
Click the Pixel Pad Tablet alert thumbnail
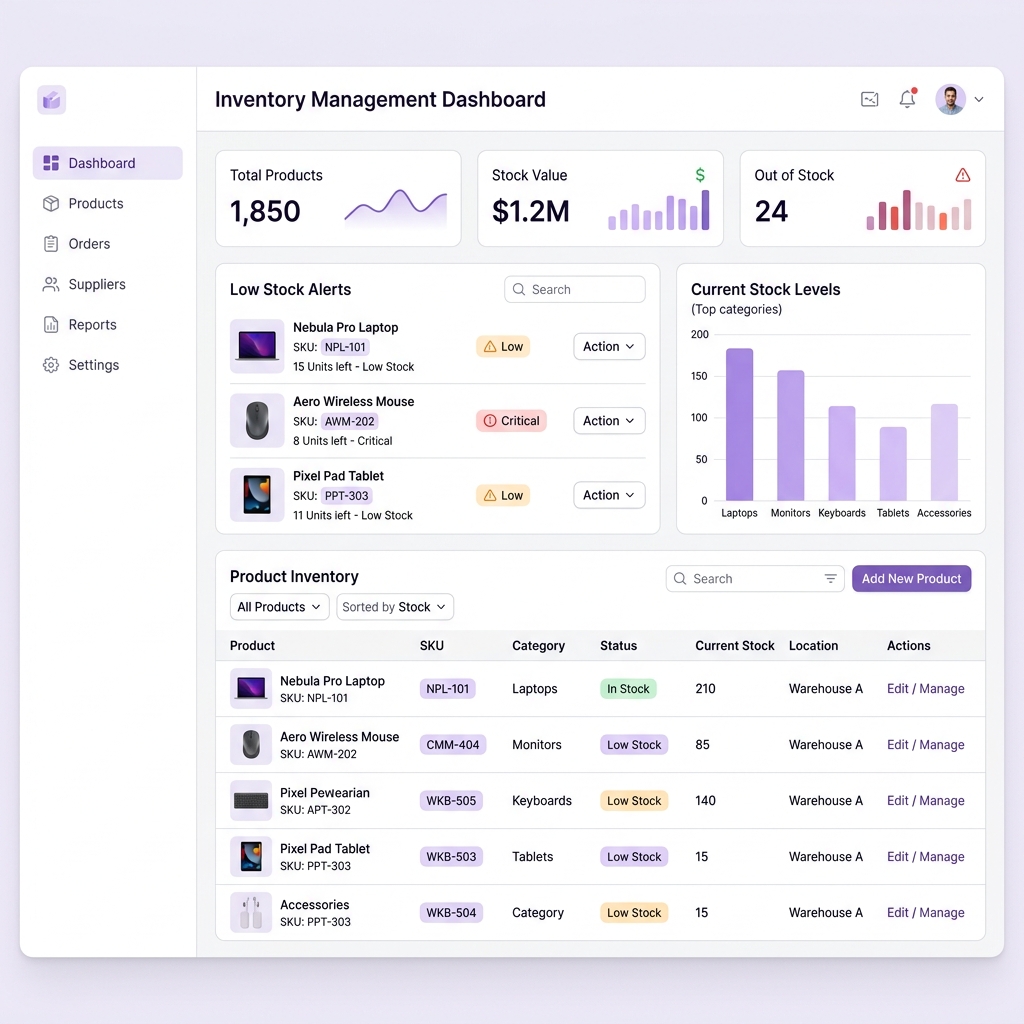click(x=257, y=494)
